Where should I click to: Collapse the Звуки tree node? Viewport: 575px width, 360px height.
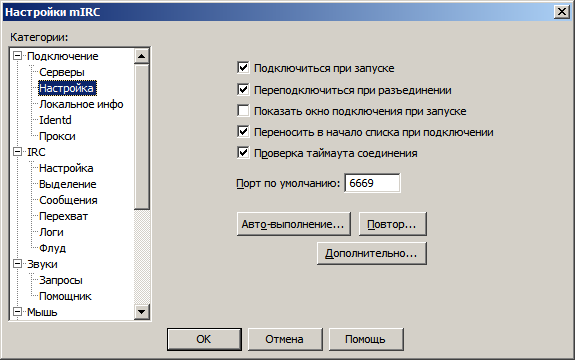[x=17, y=264]
